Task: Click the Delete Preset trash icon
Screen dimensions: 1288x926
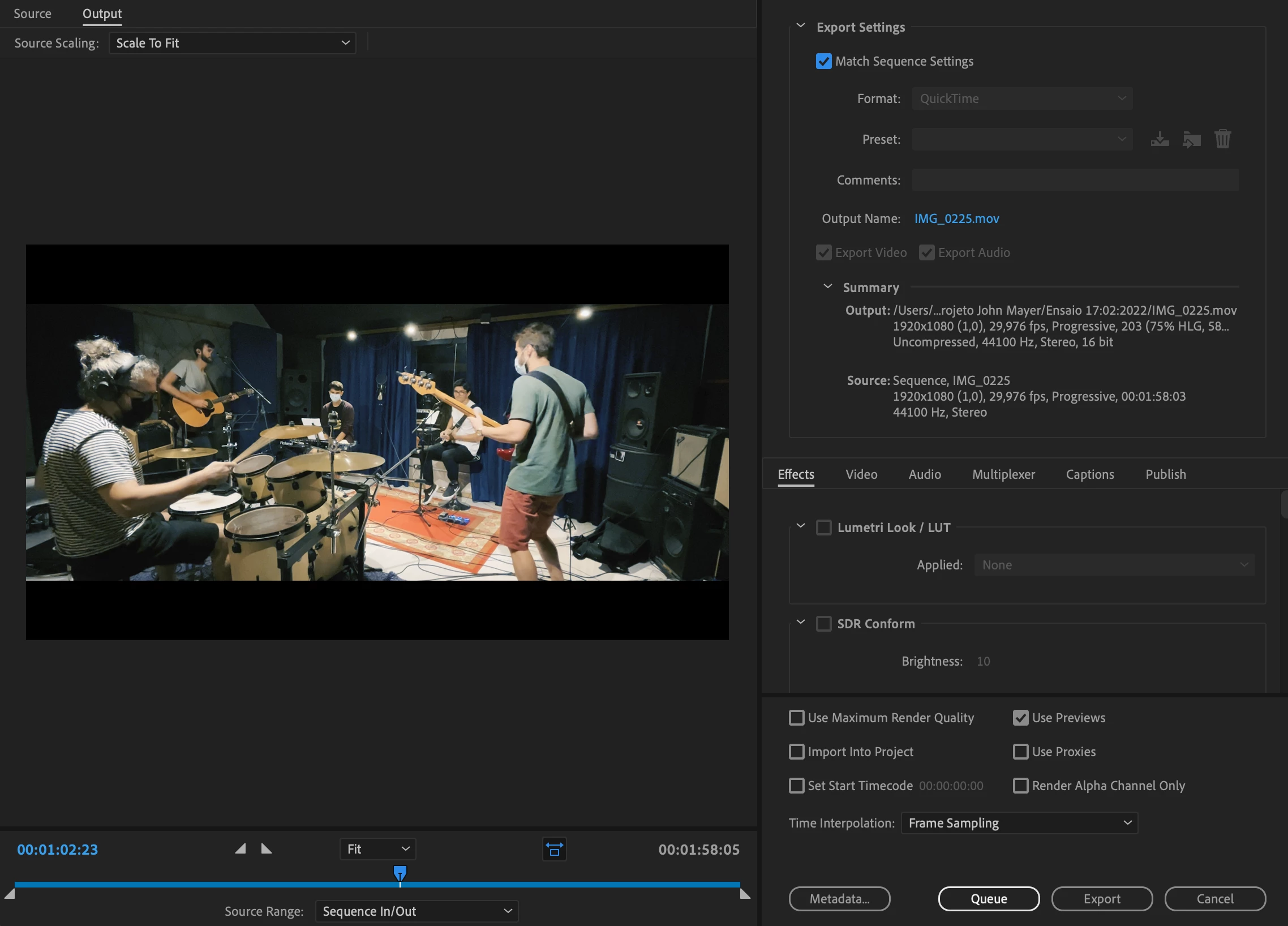Action: pyautogui.click(x=1222, y=139)
